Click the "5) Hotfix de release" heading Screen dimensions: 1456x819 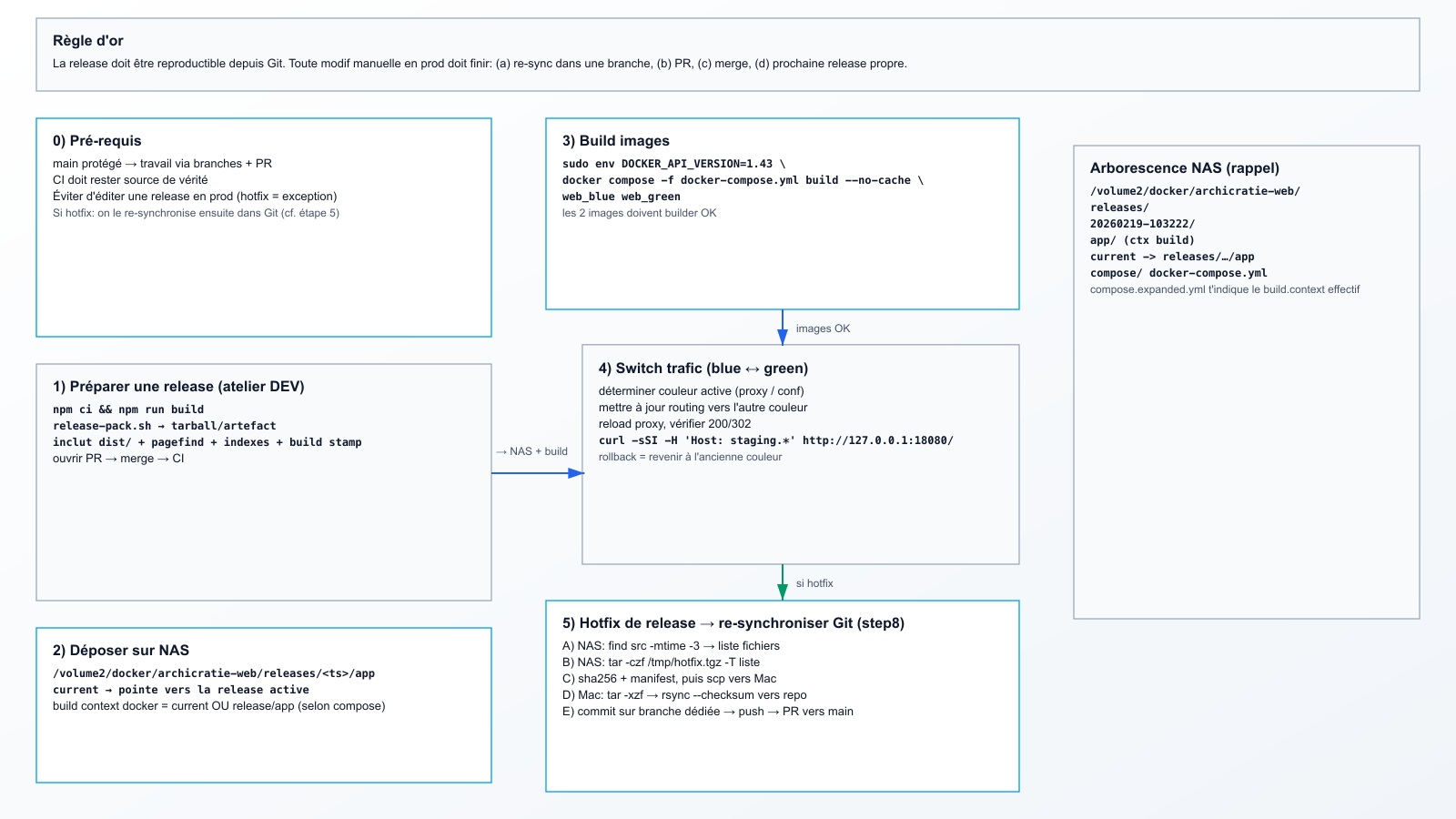(x=733, y=623)
